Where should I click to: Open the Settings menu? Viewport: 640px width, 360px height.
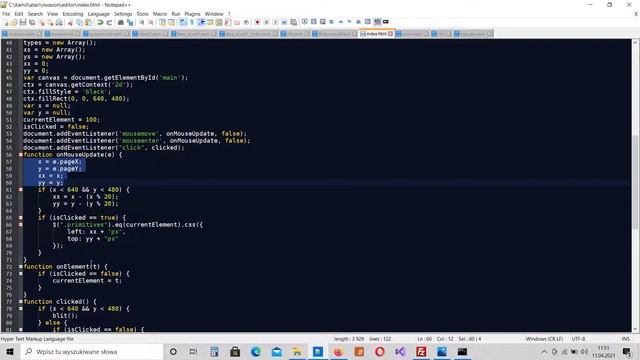coord(123,14)
